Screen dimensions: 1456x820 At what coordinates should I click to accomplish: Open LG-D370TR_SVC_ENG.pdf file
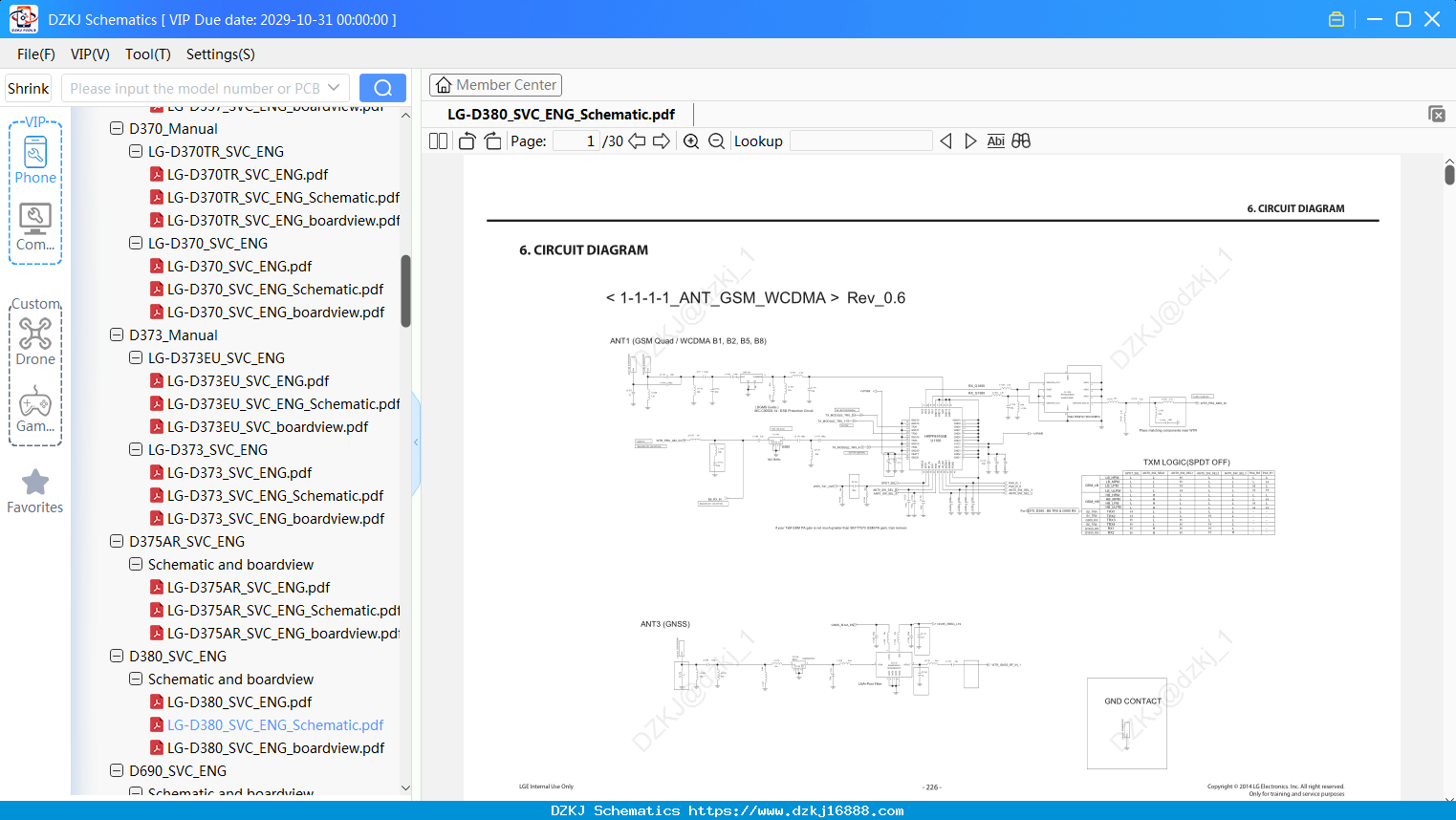248,174
